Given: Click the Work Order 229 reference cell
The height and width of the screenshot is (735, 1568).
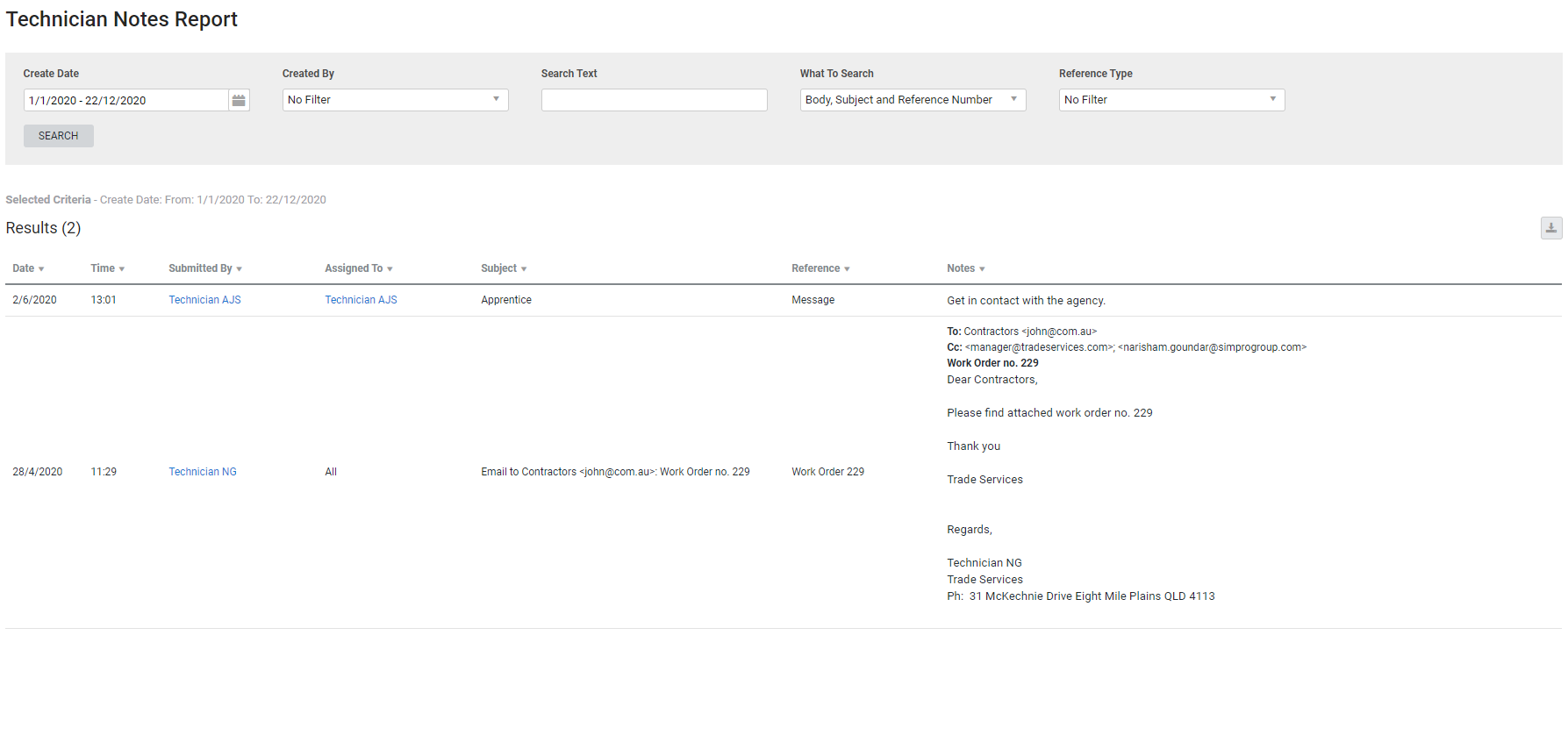Looking at the screenshot, I should (x=827, y=472).
